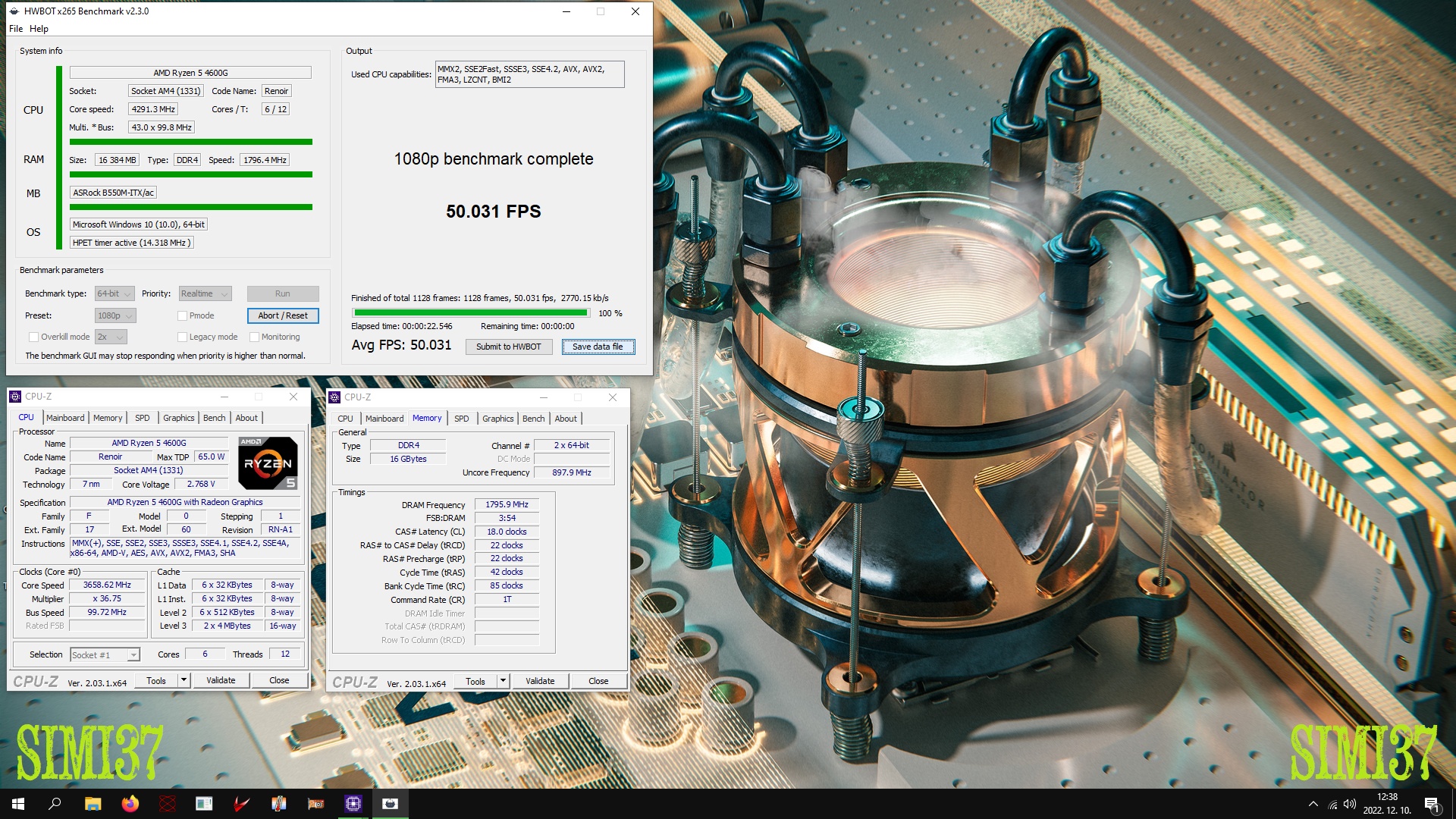
Task: Click the grayed Run button
Action: point(283,293)
